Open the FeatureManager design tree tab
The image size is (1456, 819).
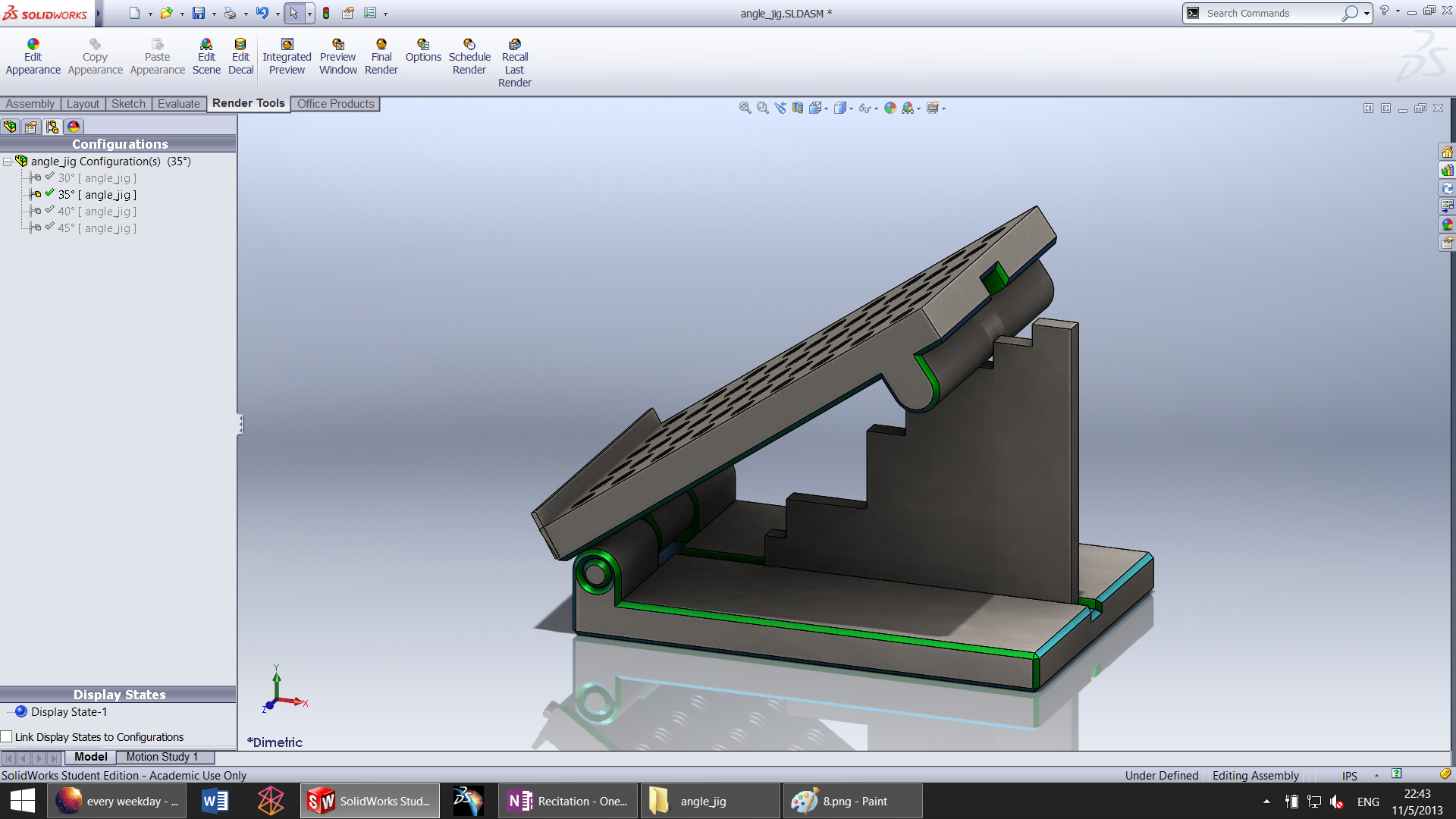pyautogui.click(x=10, y=127)
